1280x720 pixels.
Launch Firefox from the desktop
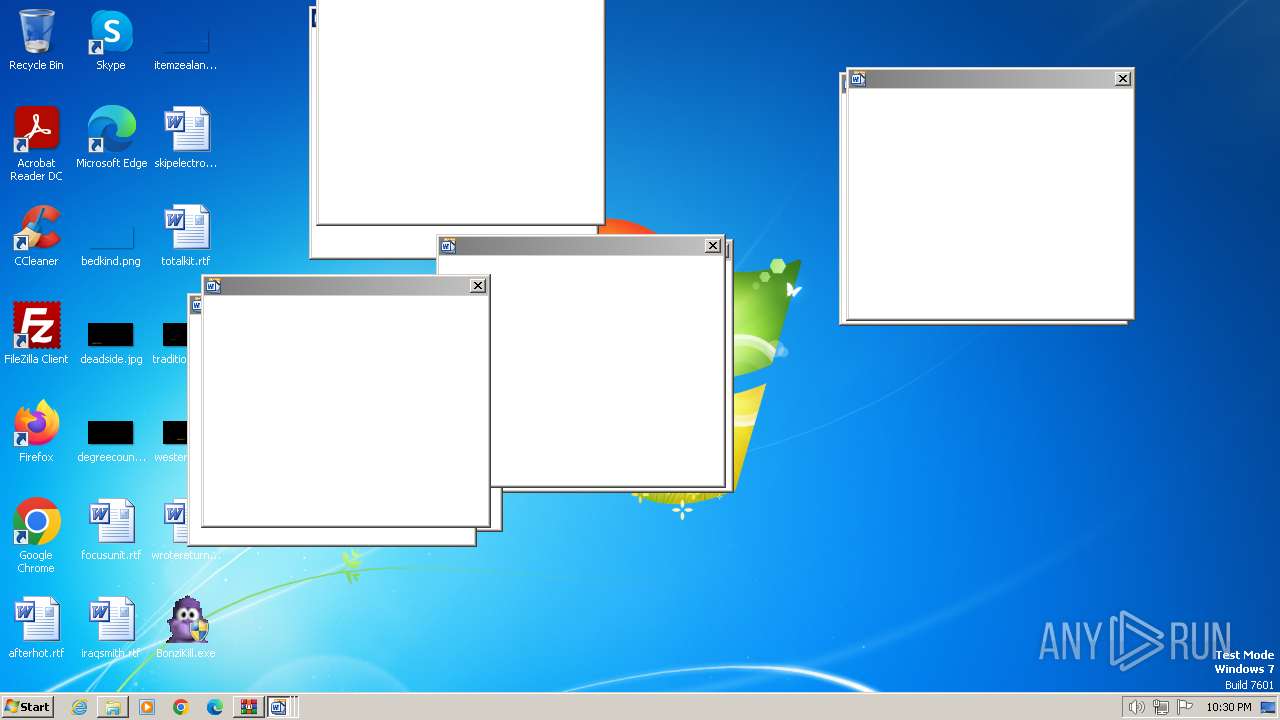point(36,432)
